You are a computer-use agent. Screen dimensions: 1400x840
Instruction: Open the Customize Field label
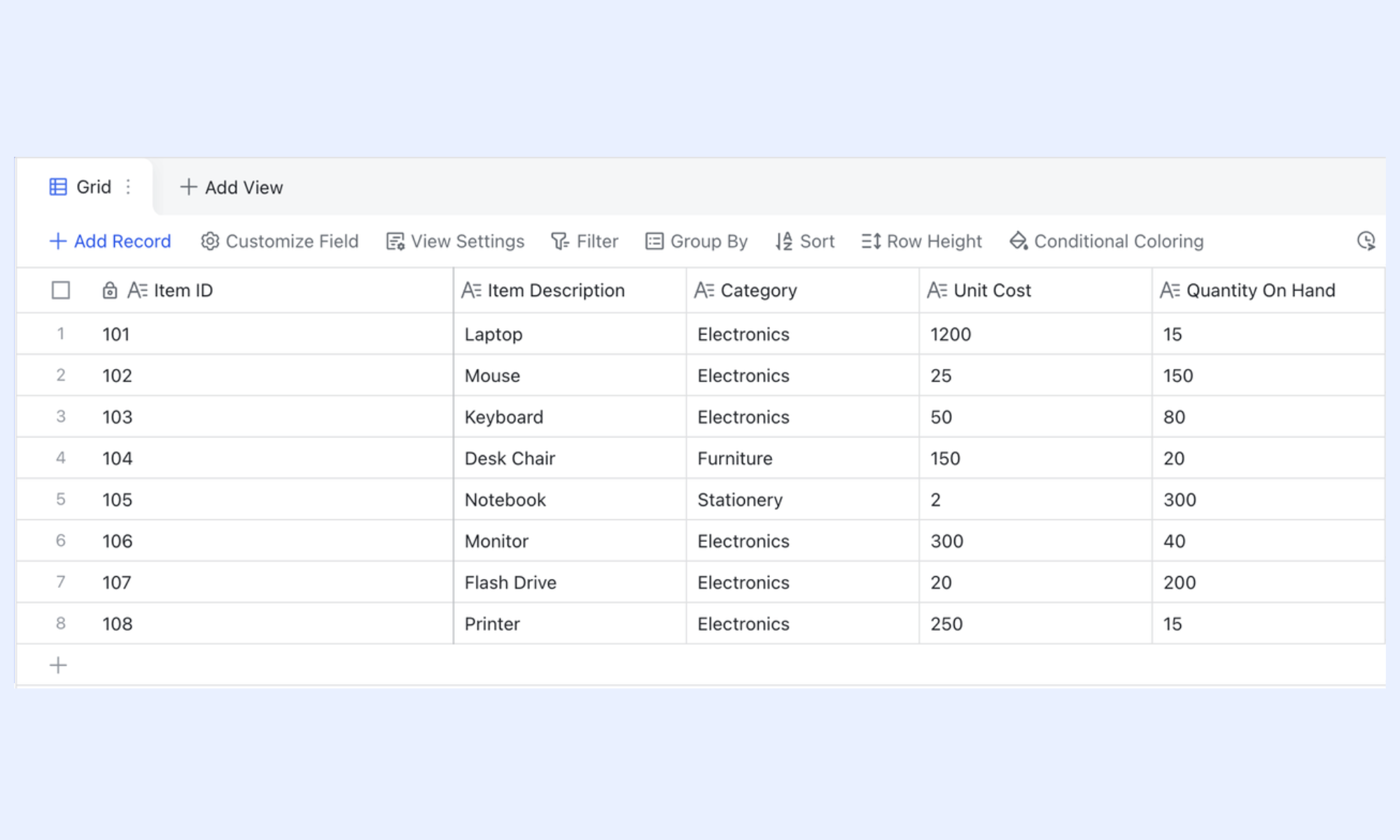pos(292,241)
